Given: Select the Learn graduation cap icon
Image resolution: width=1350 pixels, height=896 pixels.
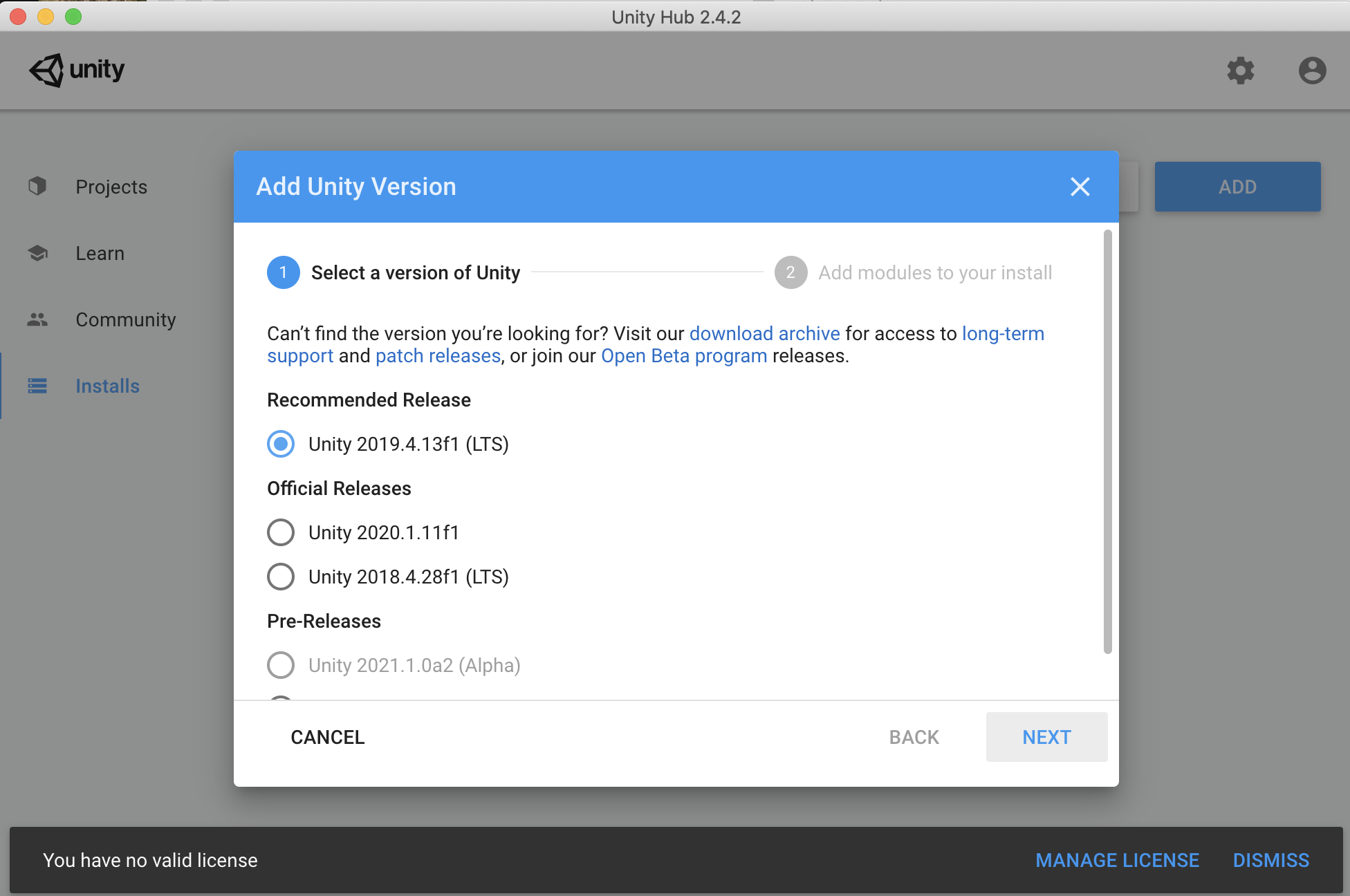Looking at the screenshot, I should [37, 253].
